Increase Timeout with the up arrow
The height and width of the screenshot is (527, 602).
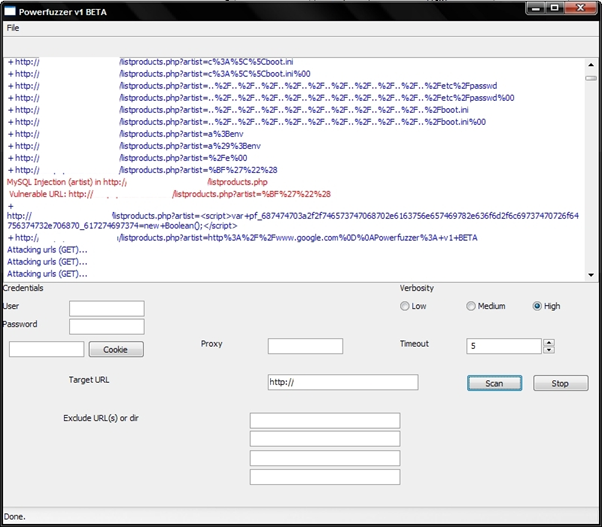coord(548,342)
